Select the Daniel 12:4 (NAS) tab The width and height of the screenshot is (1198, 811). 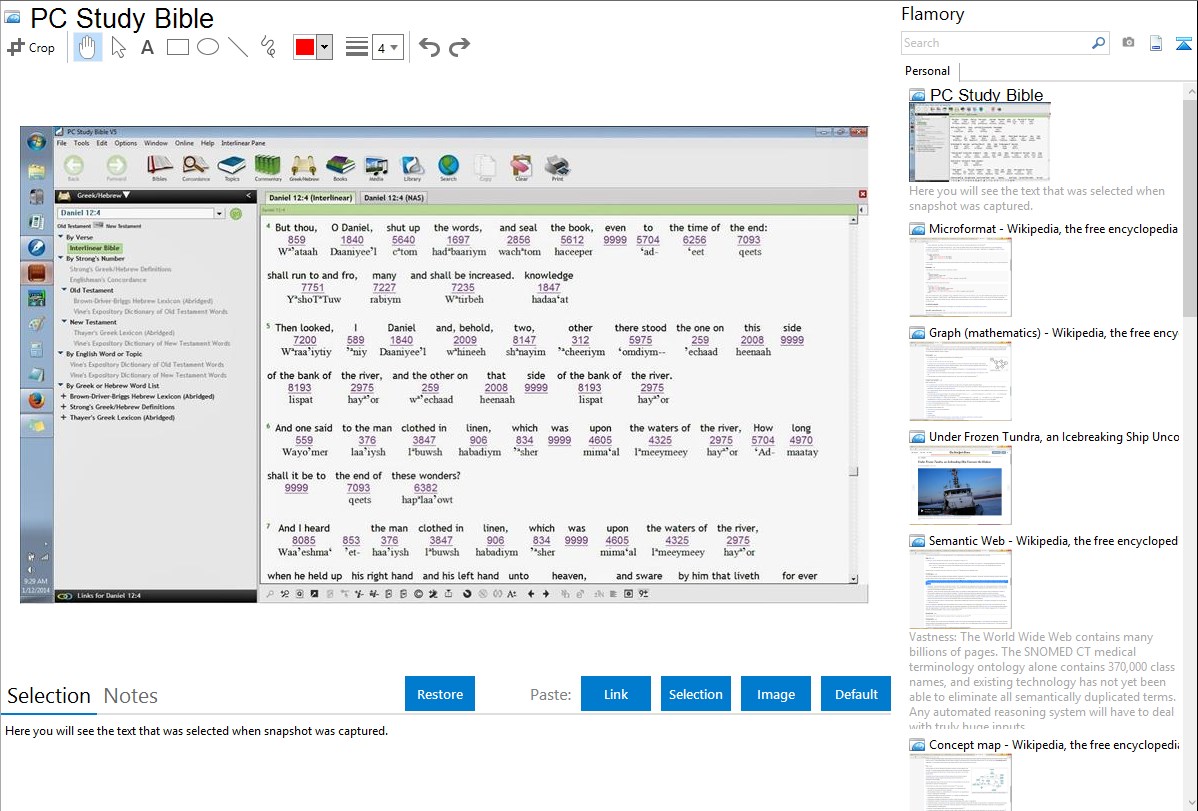point(393,198)
